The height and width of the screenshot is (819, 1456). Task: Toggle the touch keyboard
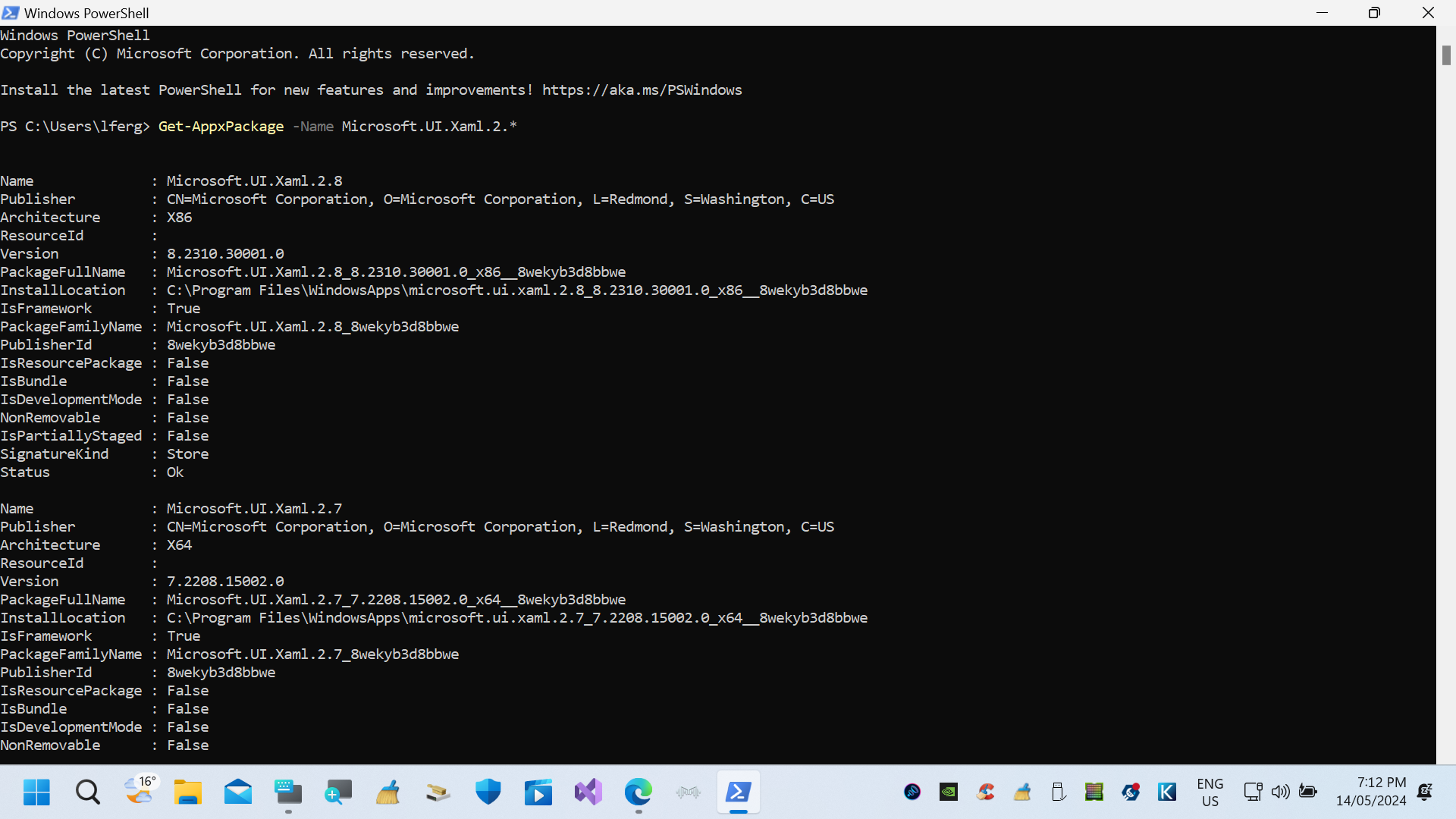click(288, 792)
